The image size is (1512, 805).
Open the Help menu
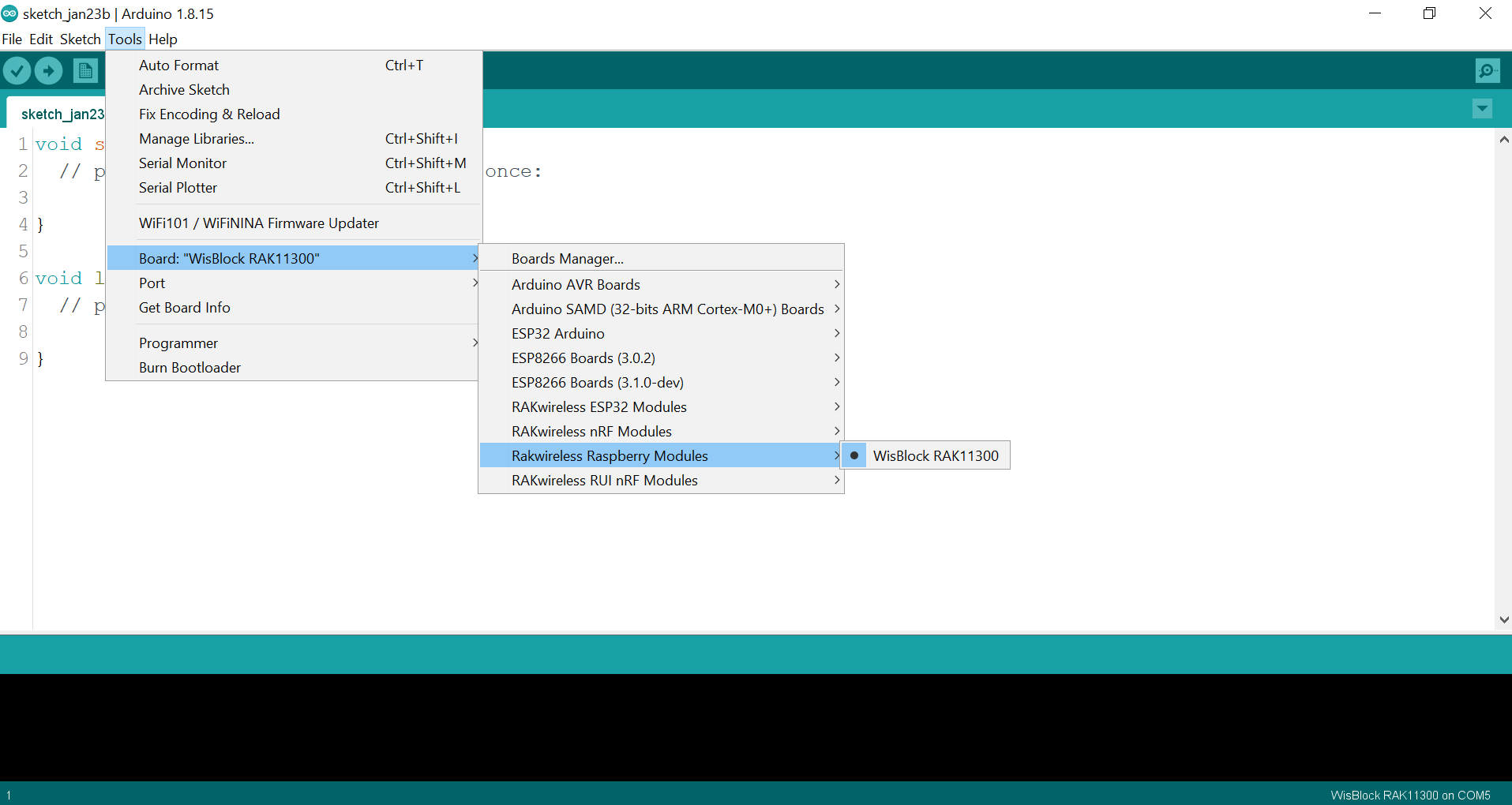pos(163,39)
